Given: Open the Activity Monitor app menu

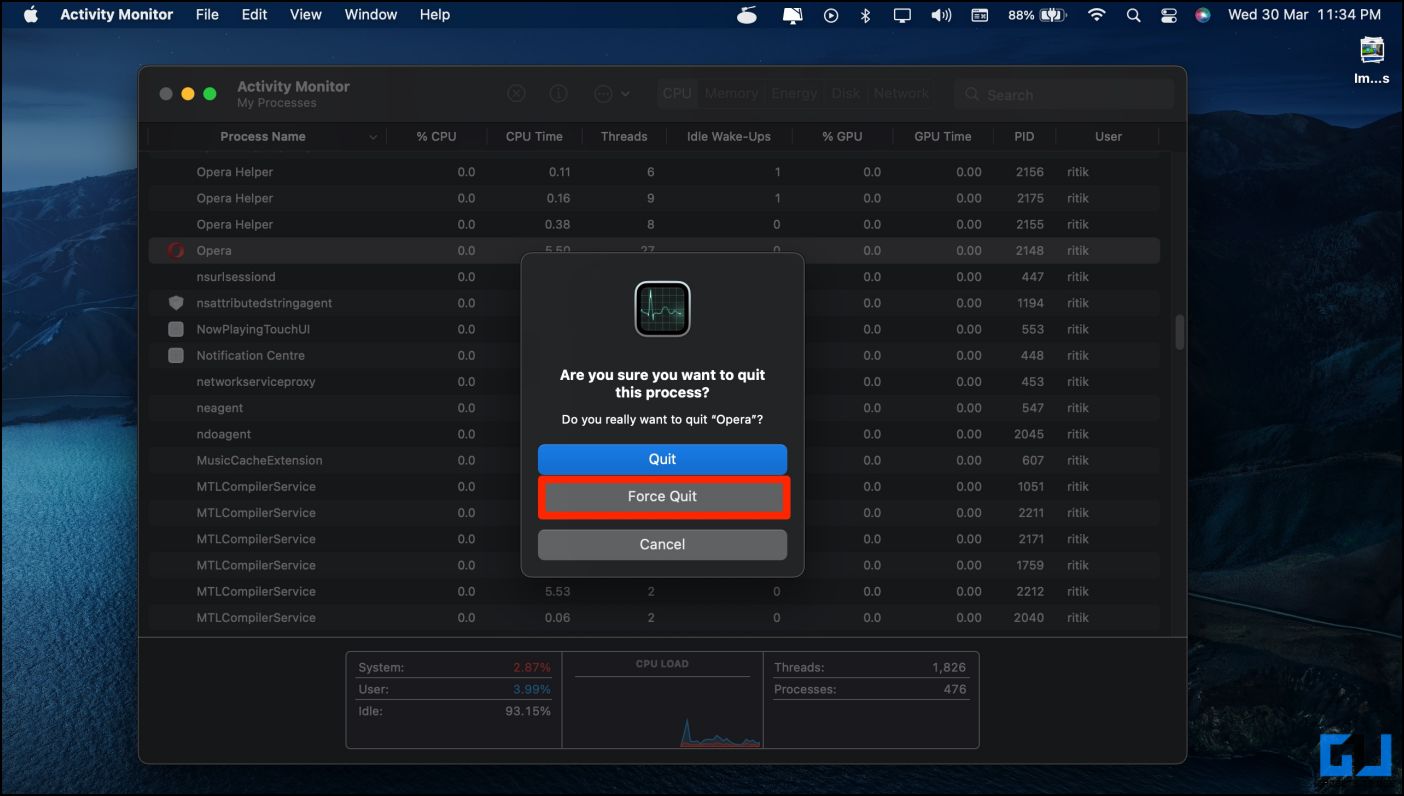Looking at the screenshot, I should click(117, 15).
